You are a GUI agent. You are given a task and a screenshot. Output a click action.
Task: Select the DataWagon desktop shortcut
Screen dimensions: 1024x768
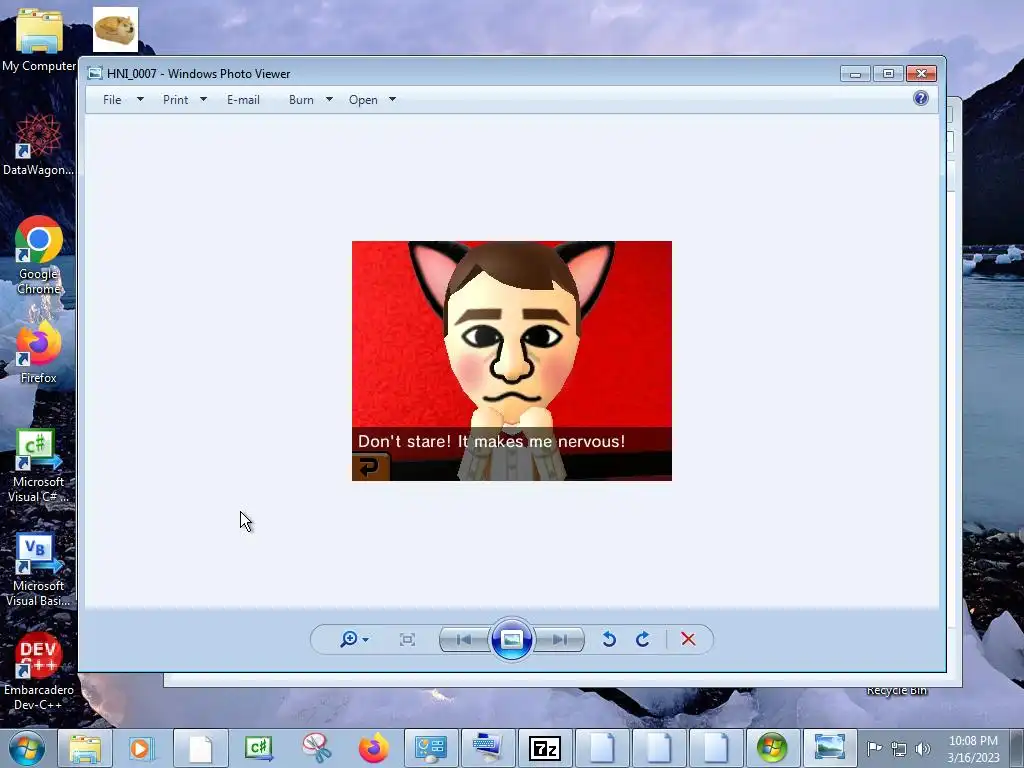pos(39,145)
